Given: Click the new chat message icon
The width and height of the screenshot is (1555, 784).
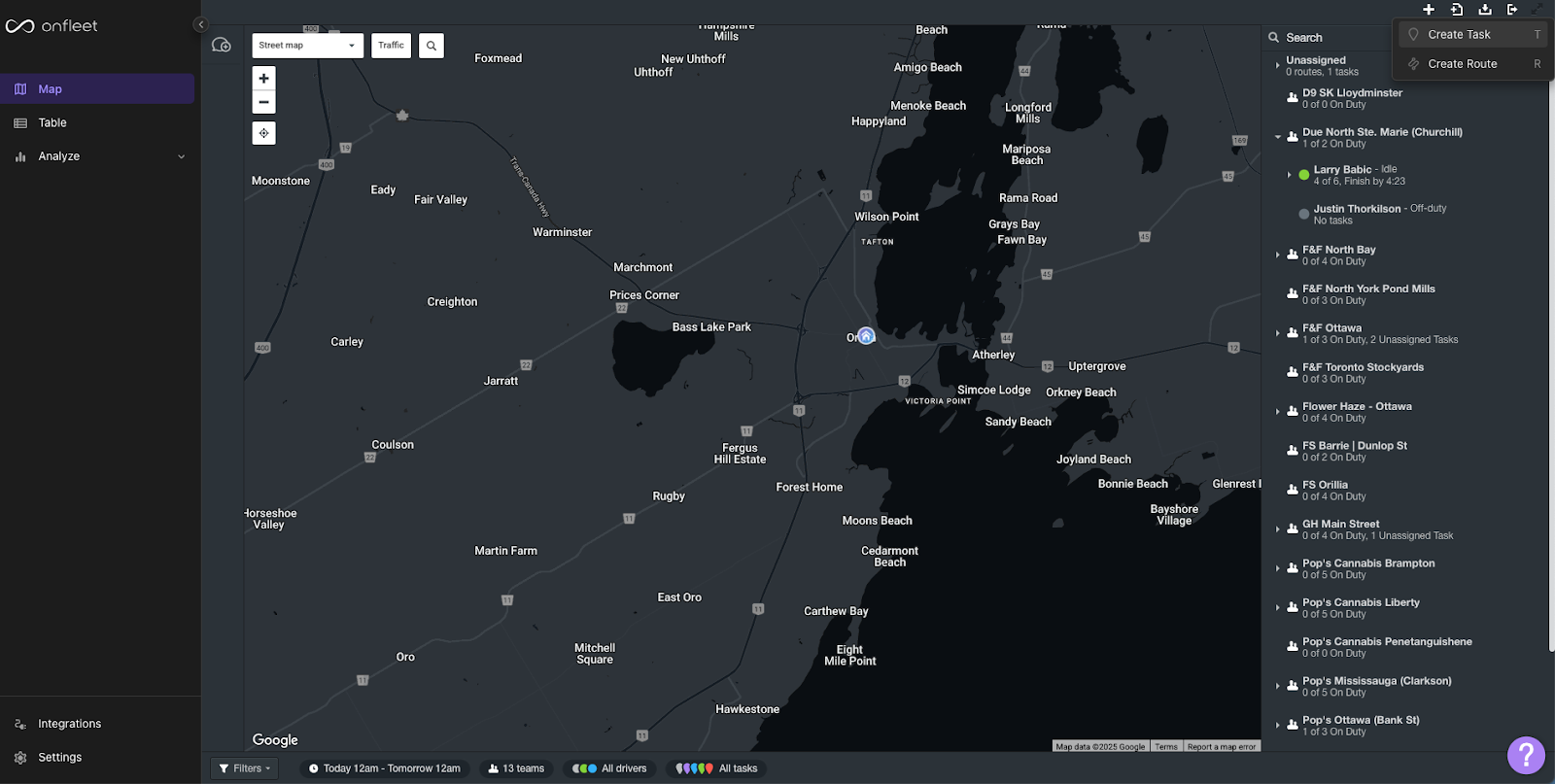Looking at the screenshot, I should pos(222,45).
